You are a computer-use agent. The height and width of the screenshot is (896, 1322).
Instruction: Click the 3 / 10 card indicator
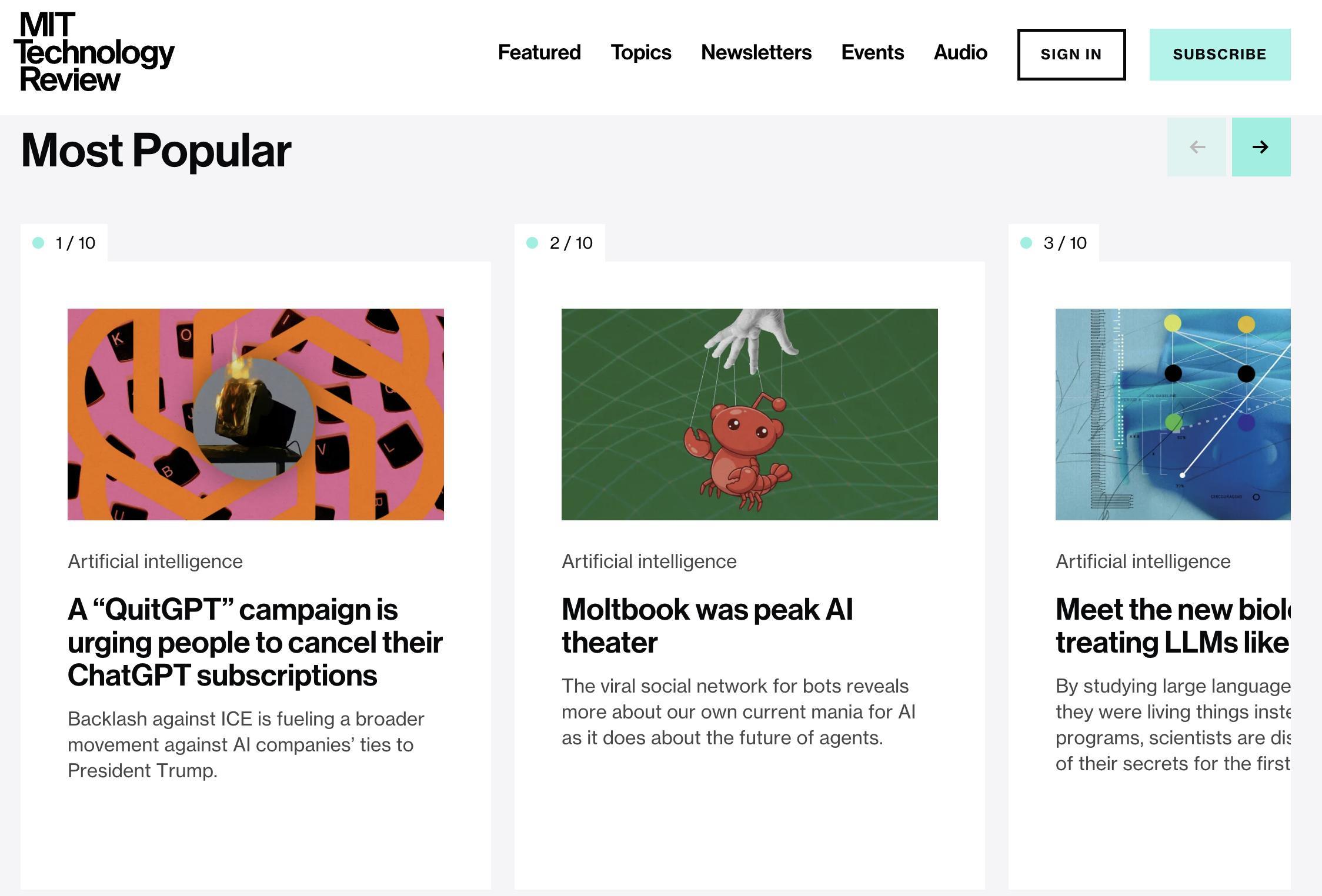(x=1054, y=243)
